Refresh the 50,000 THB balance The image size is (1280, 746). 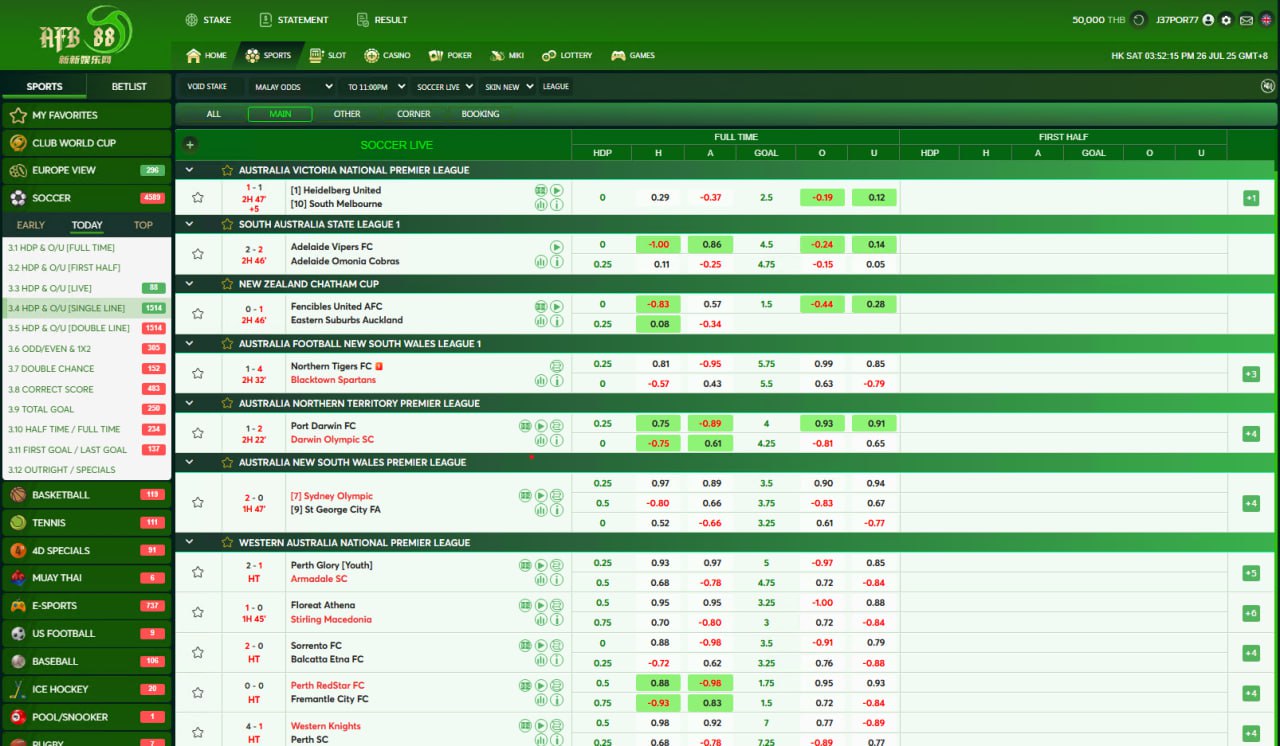click(x=1139, y=20)
